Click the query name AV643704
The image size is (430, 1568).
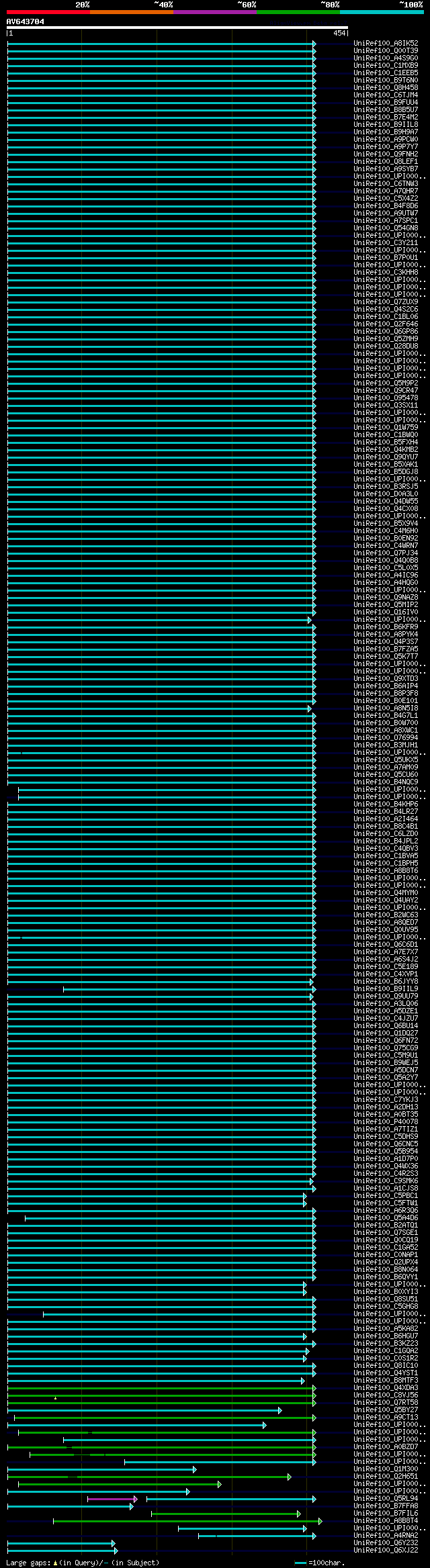(26, 21)
